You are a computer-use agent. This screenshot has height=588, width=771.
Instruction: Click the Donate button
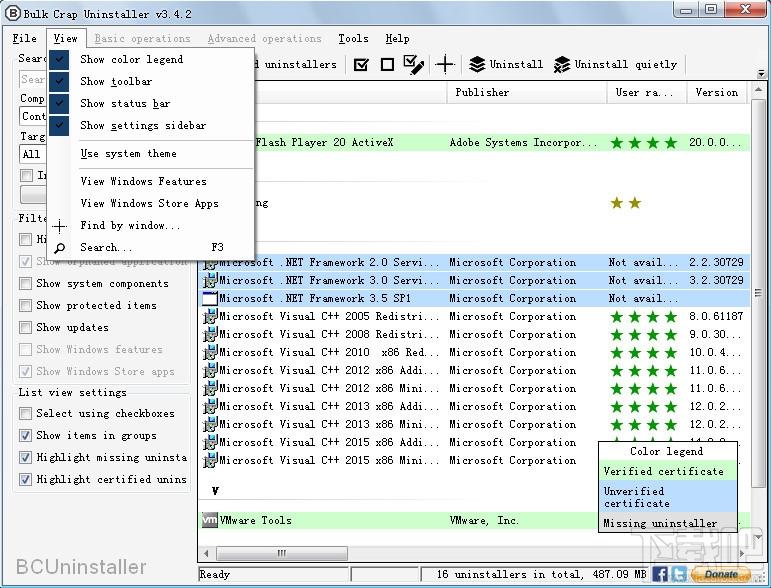click(x=721, y=574)
